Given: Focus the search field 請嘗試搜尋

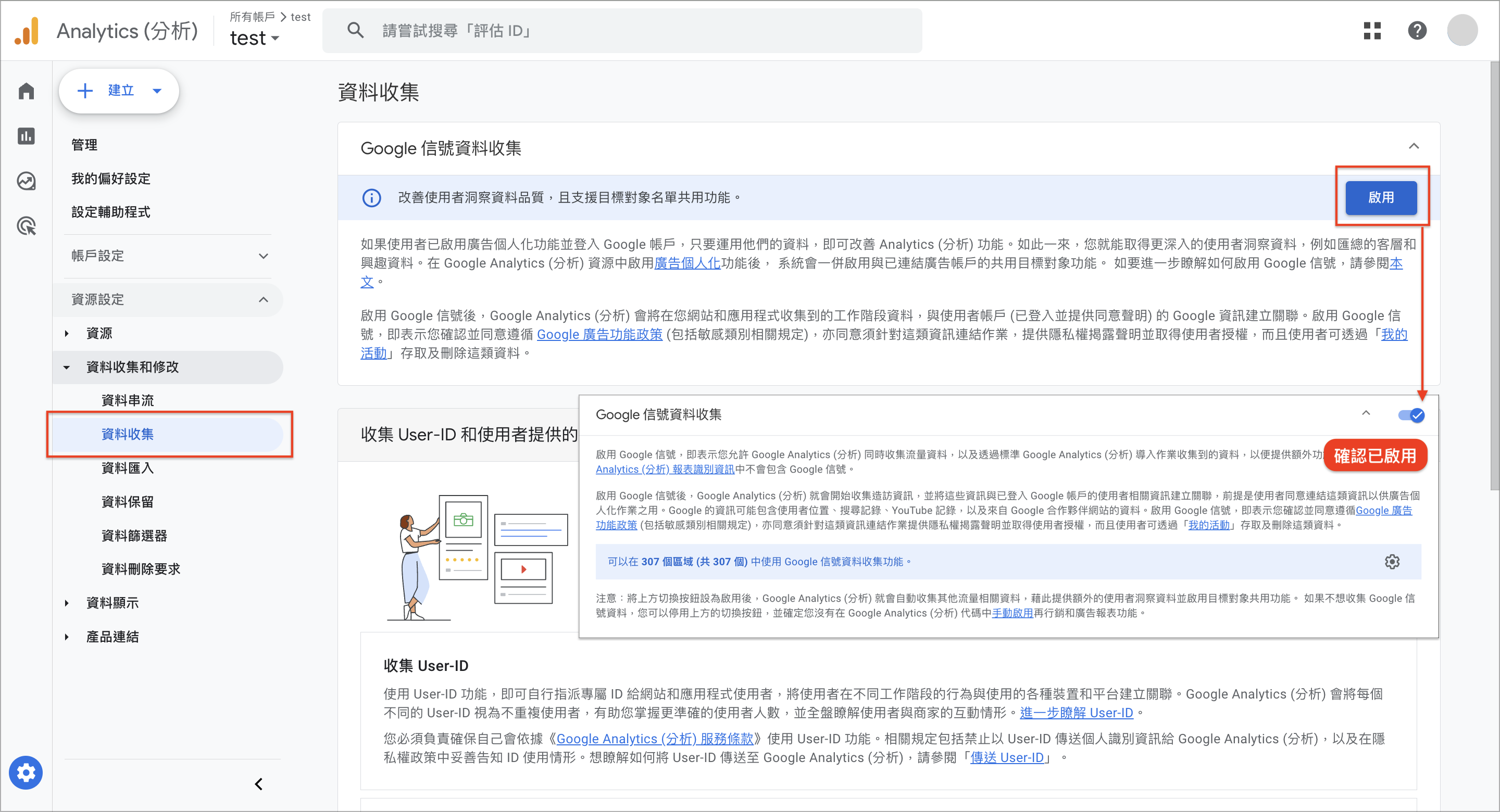Looking at the screenshot, I should click(622, 30).
